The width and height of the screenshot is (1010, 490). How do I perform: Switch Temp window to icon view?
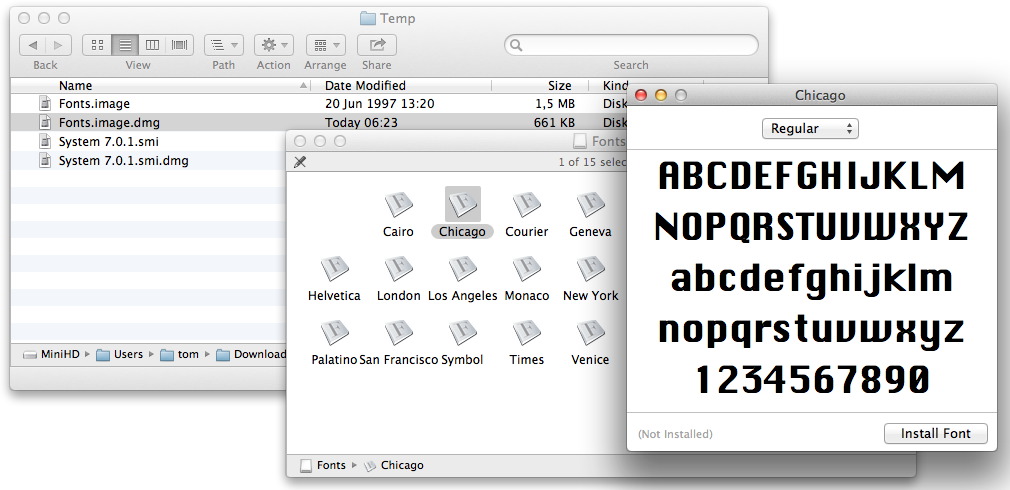(97, 45)
